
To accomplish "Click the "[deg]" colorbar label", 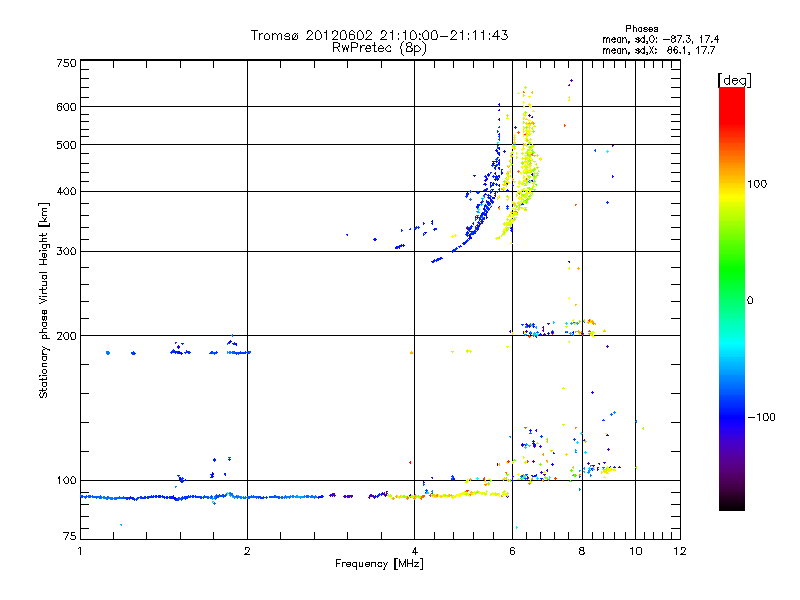I will (x=734, y=80).
